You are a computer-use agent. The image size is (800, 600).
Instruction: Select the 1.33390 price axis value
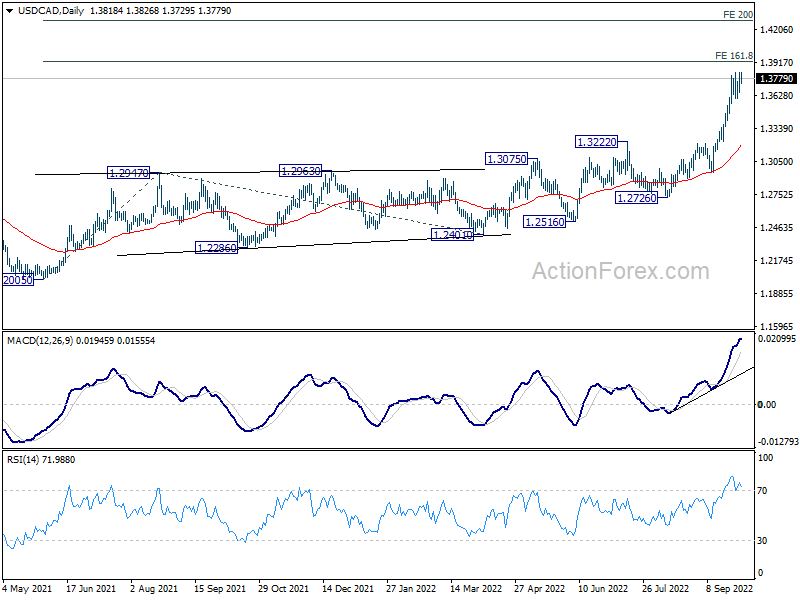click(777, 129)
